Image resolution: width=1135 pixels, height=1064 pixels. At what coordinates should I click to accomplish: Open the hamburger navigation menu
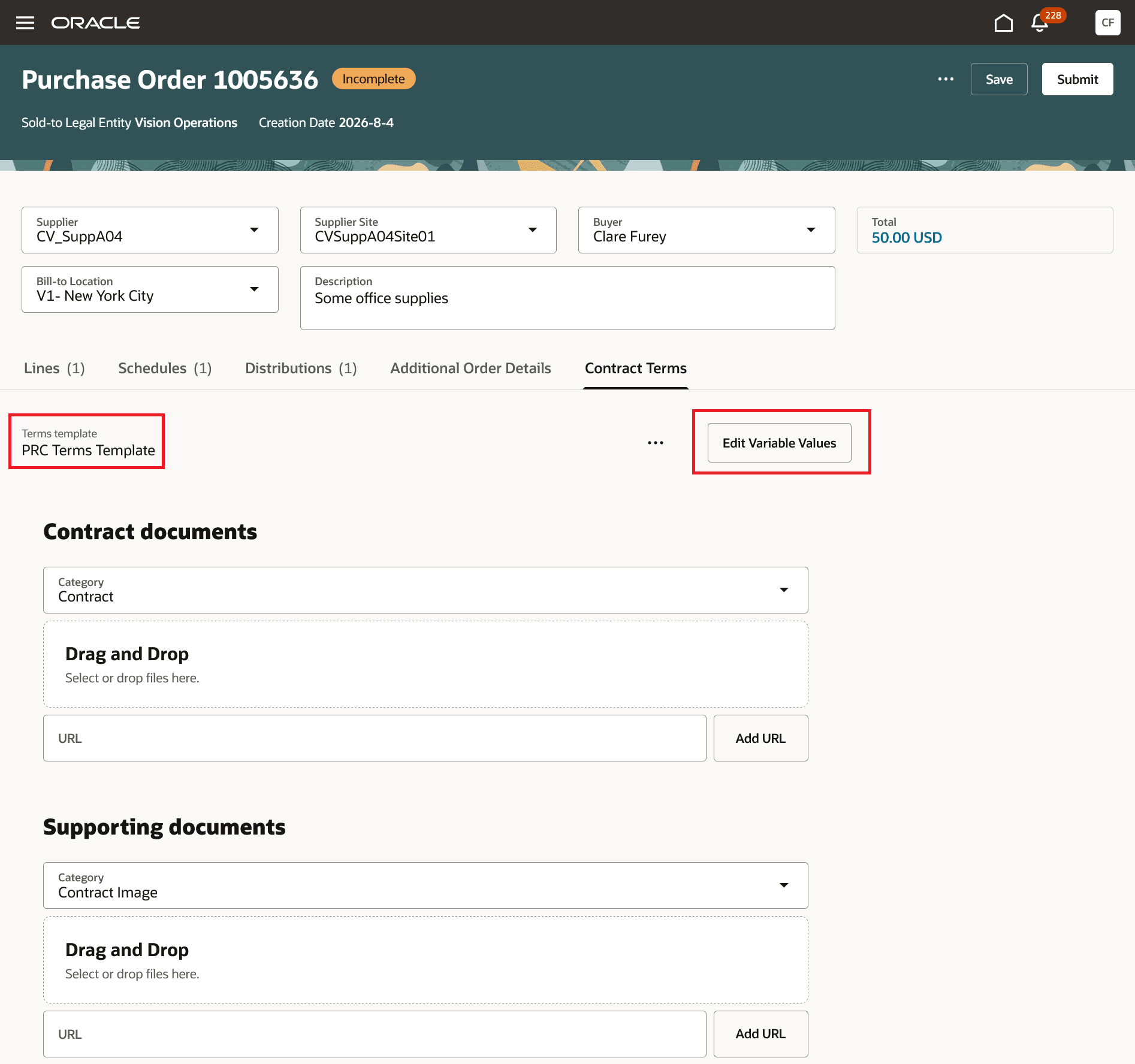[x=25, y=23]
